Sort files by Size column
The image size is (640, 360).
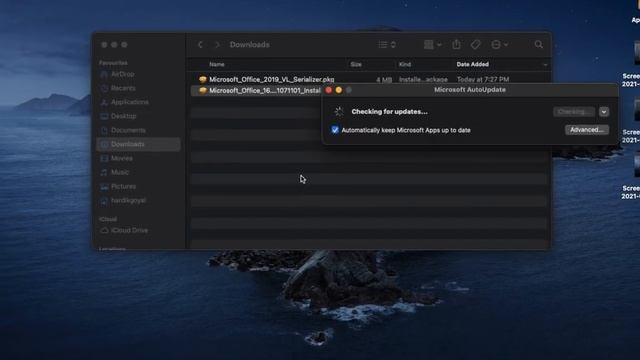pyautogui.click(x=356, y=64)
